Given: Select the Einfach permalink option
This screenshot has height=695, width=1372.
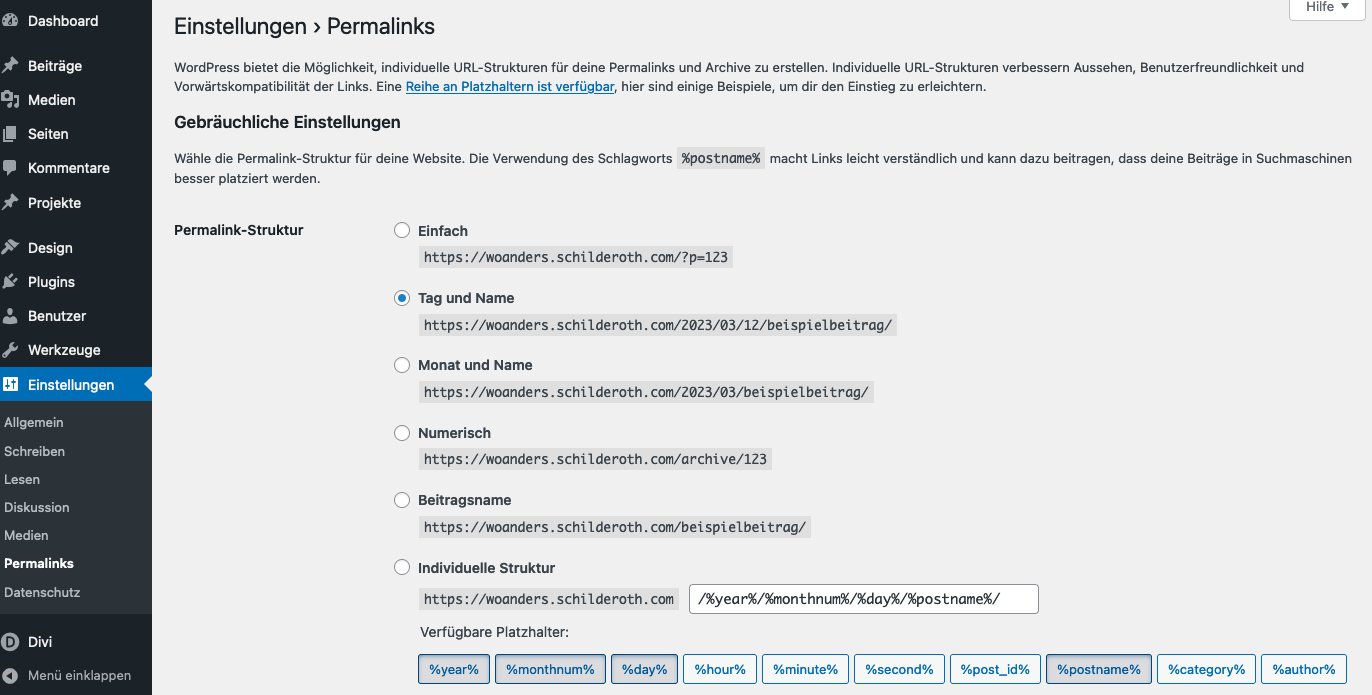Looking at the screenshot, I should pyautogui.click(x=402, y=231).
